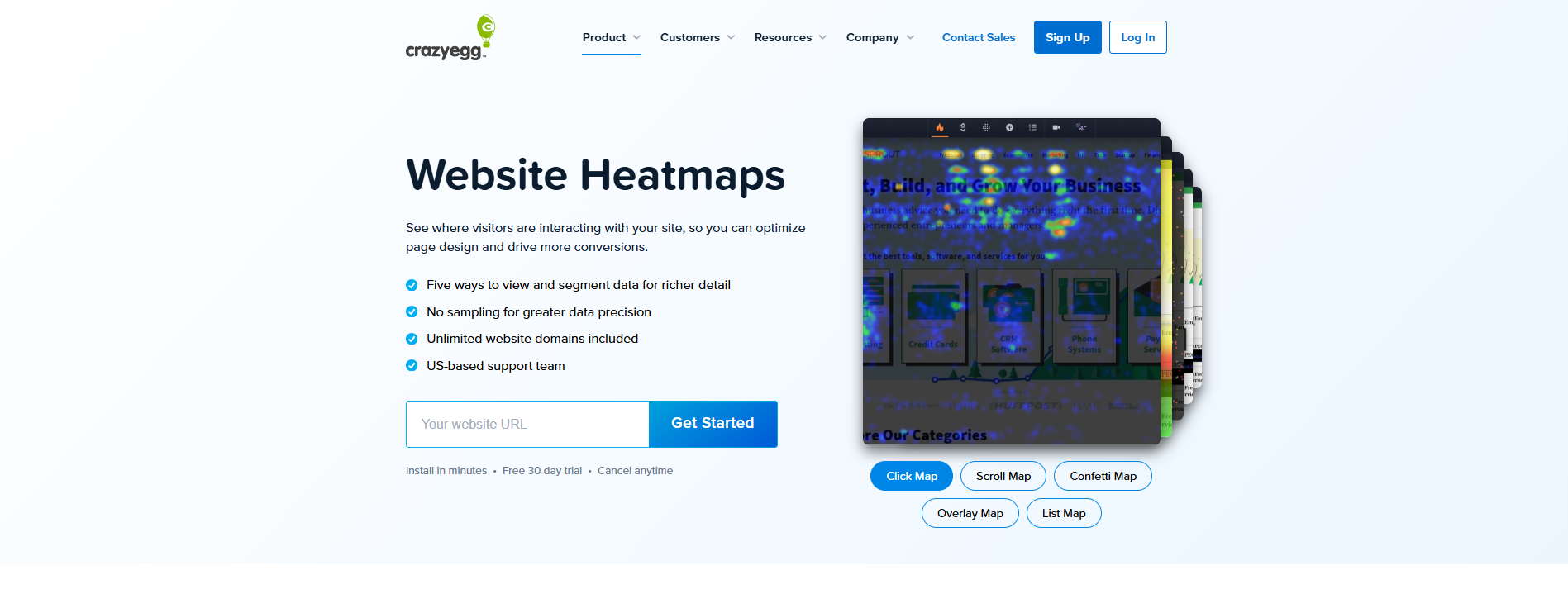
Task: Expand the Product dropdown menu
Action: [x=612, y=37]
